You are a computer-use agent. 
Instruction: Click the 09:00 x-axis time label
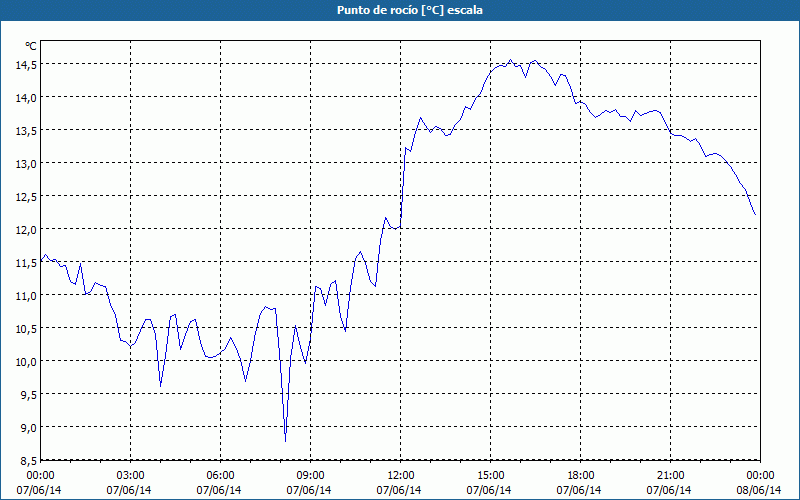click(x=310, y=476)
